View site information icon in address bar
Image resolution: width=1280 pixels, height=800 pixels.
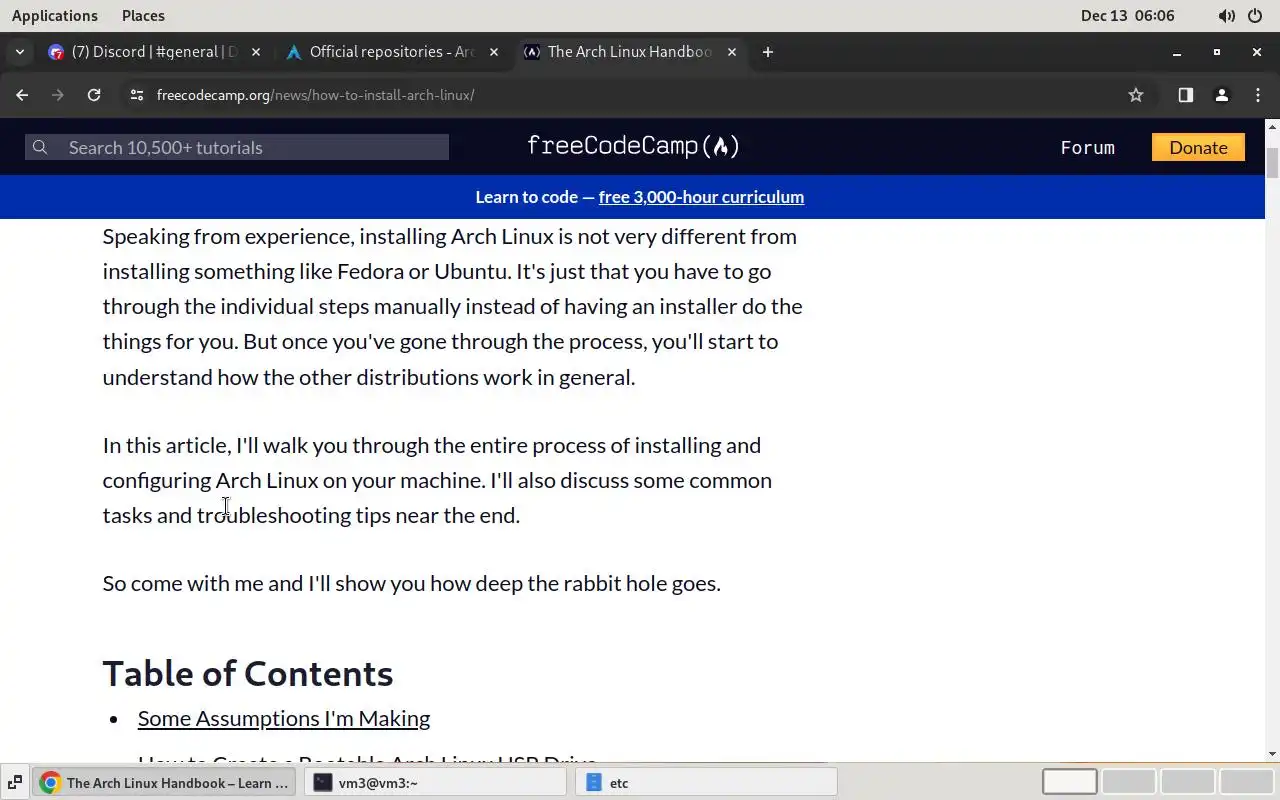(137, 95)
